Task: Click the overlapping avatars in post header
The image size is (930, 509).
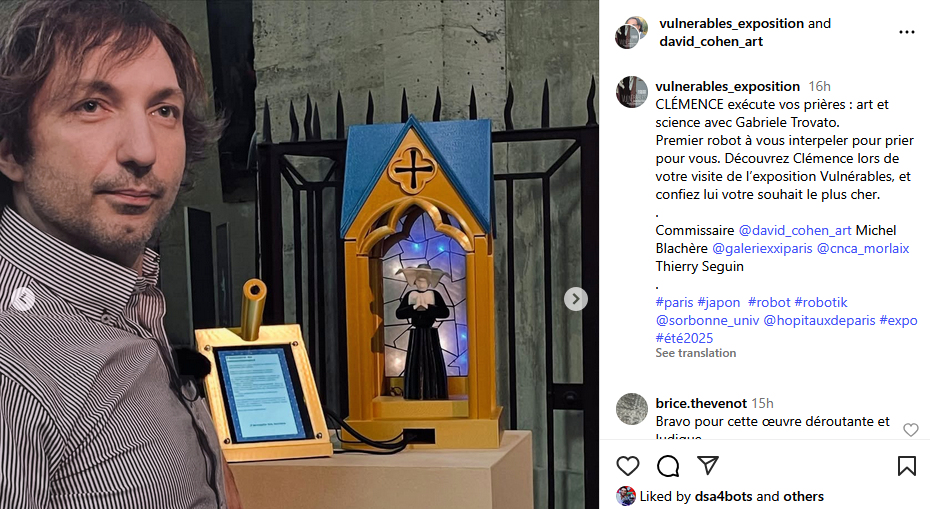Action: coord(632,33)
